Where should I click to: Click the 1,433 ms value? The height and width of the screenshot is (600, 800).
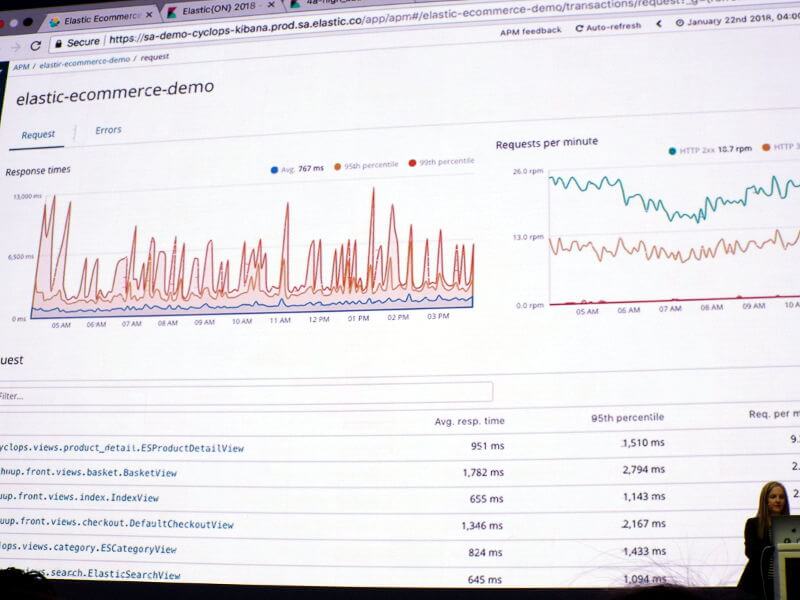click(x=644, y=552)
